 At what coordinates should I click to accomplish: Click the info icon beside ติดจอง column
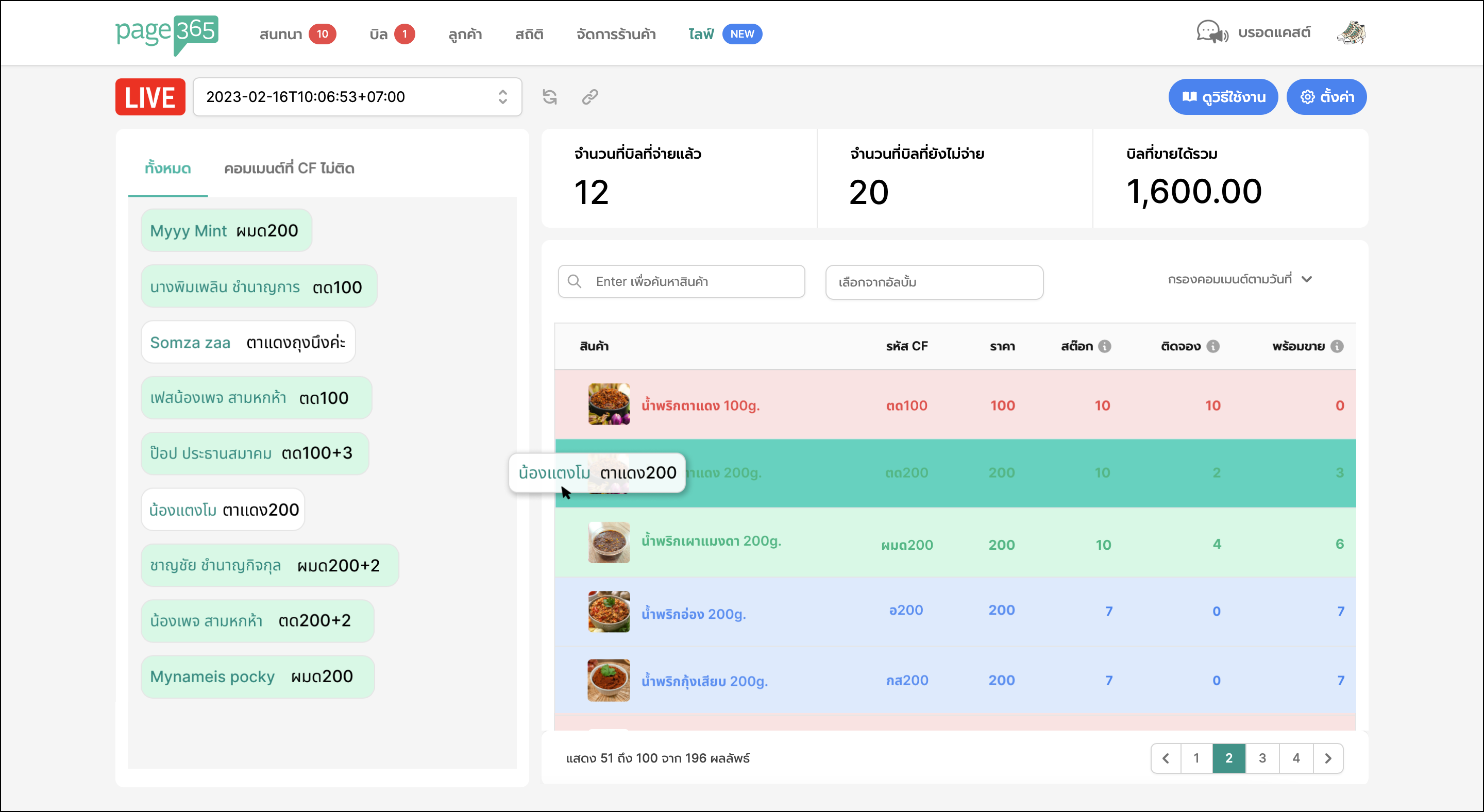click(1213, 346)
